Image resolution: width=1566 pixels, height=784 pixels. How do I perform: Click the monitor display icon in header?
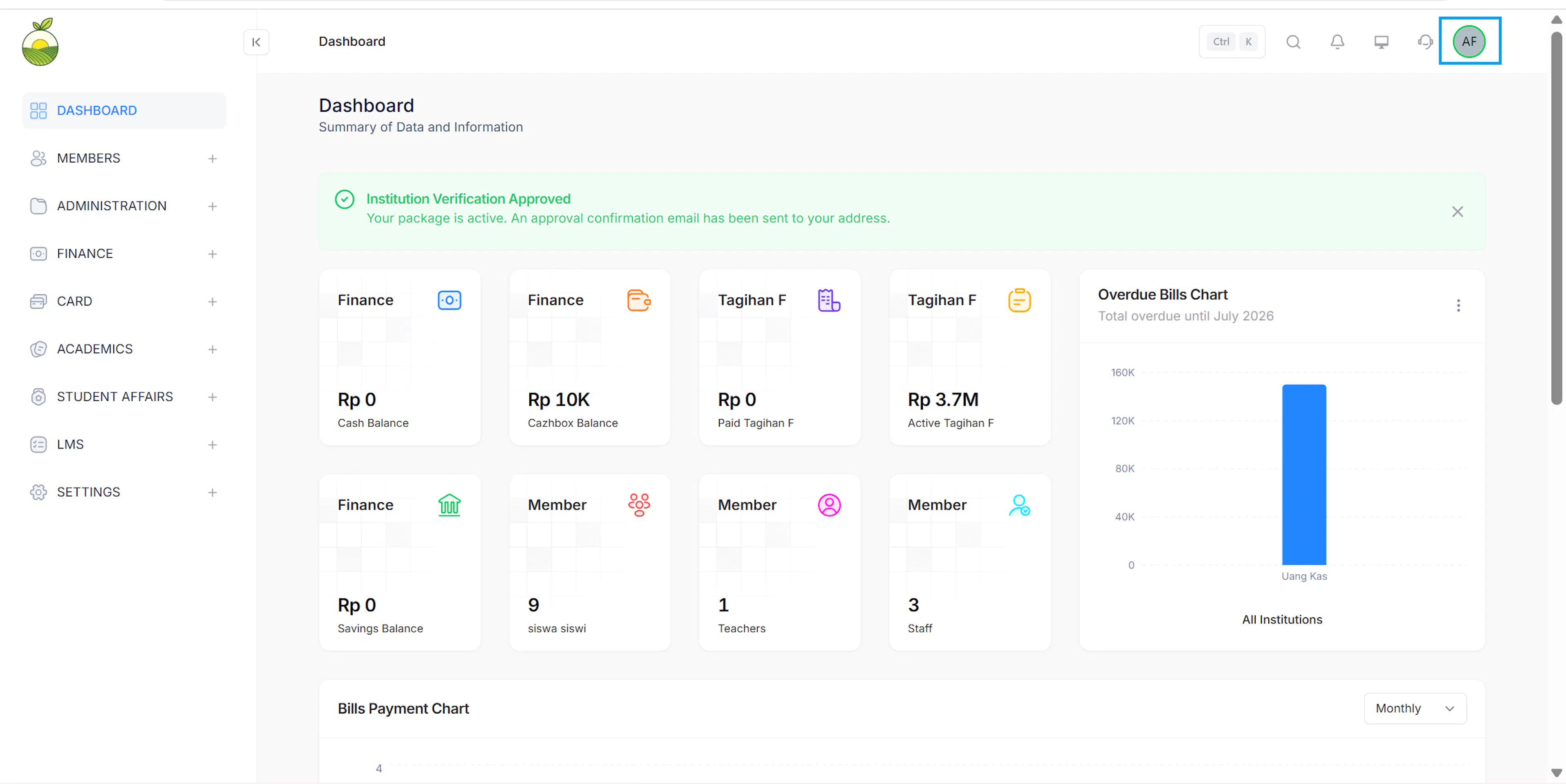[1381, 42]
